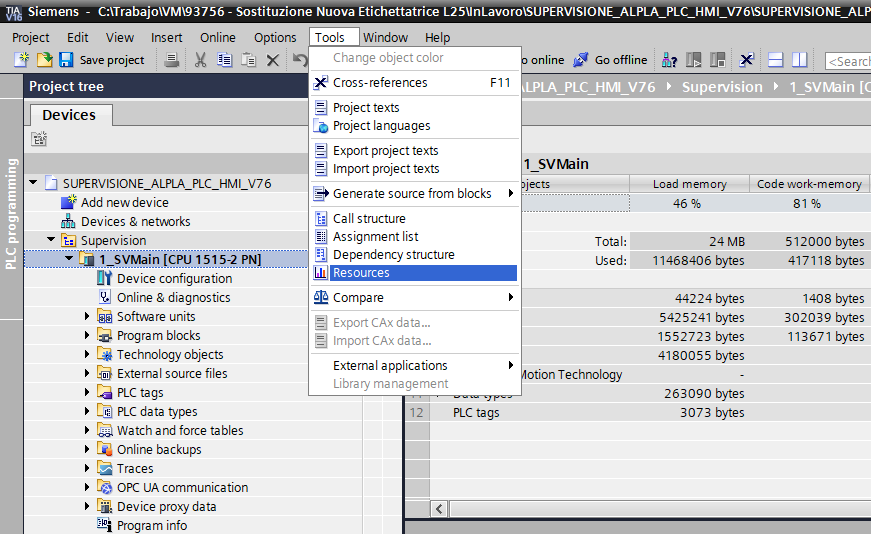Viewport: 871px width, 534px height.
Task: Split editor space vertically icon
Action: 799,59
